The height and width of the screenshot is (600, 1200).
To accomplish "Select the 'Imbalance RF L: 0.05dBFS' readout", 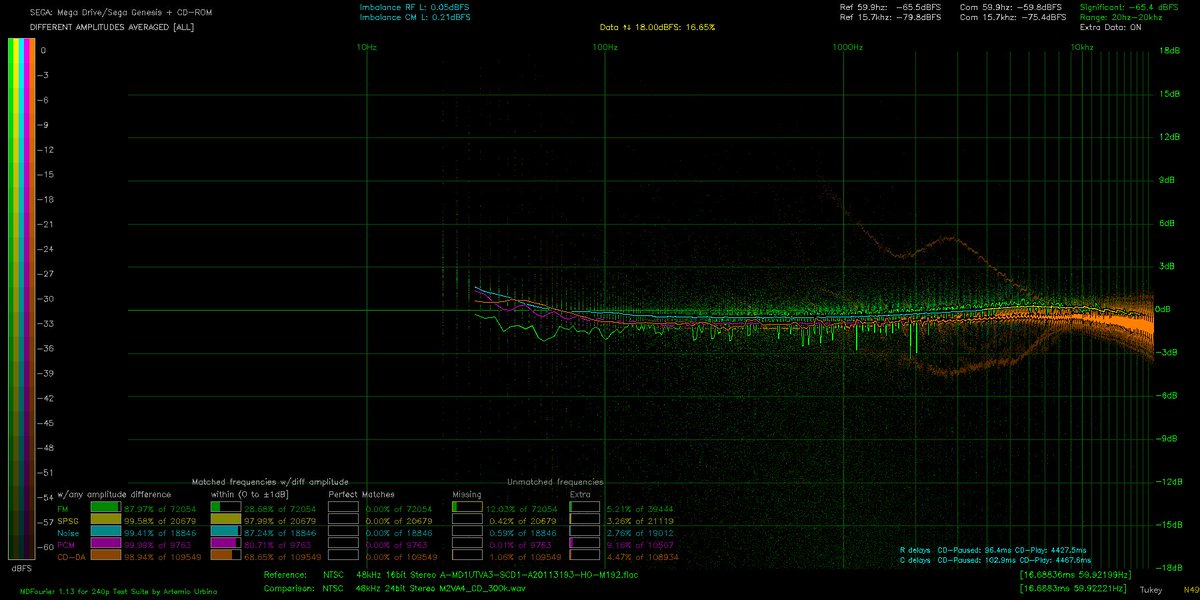I will coord(414,7).
